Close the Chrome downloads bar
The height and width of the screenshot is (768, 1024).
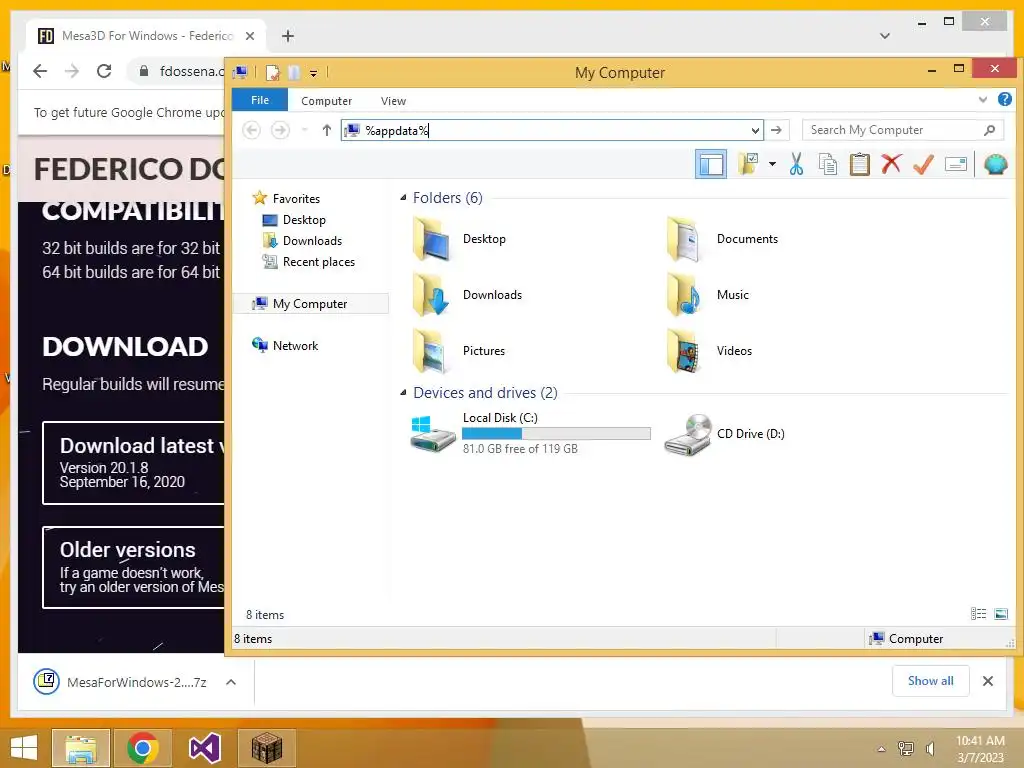click(x=987, y=681)
